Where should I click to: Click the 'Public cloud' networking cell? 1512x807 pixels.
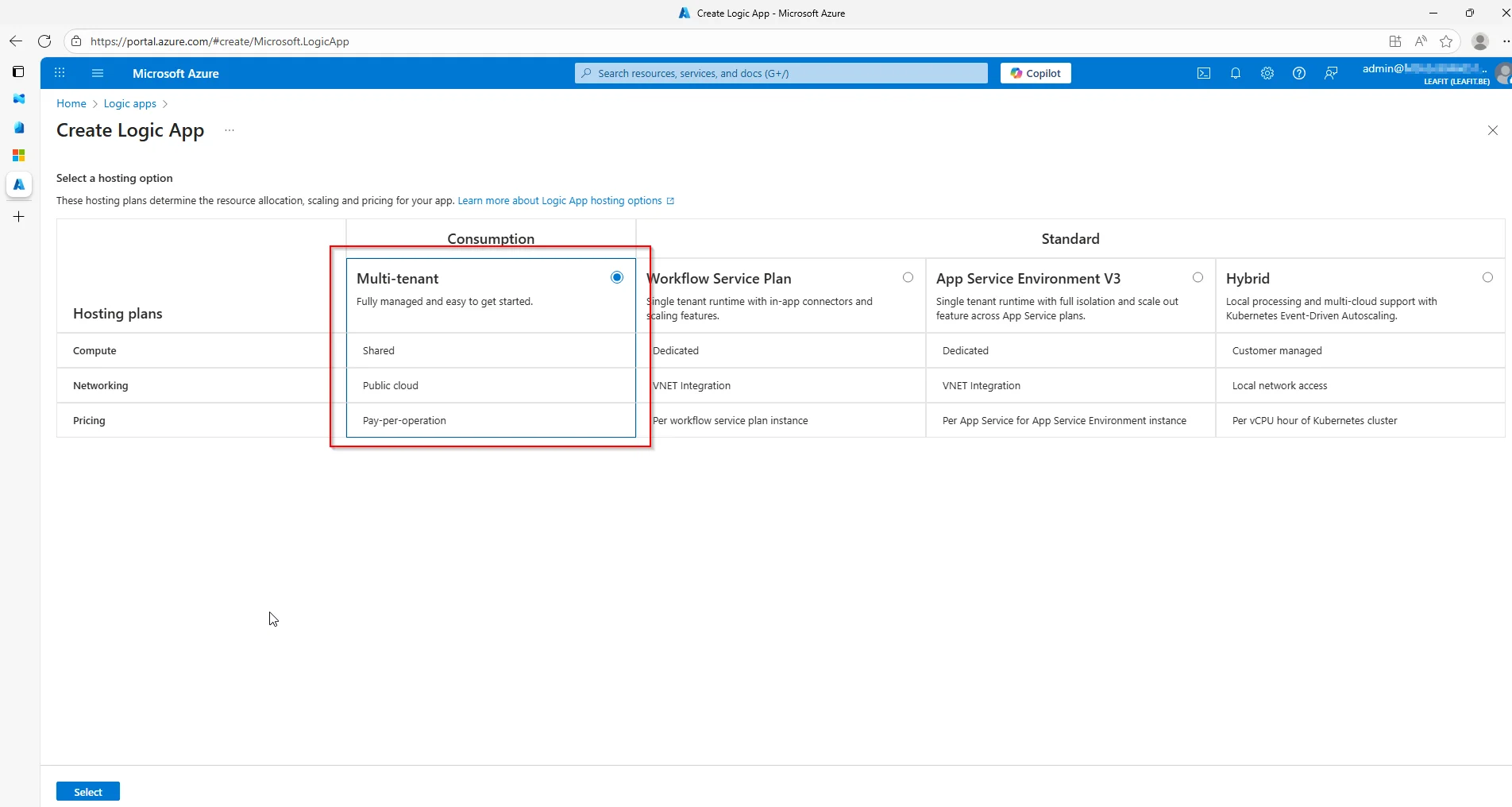coord(491,385)
